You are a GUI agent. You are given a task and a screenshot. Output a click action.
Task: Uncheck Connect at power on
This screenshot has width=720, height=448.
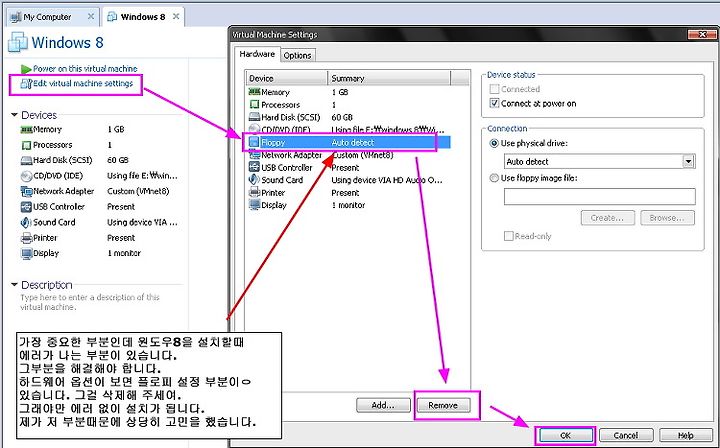click(x=495, y=103)
